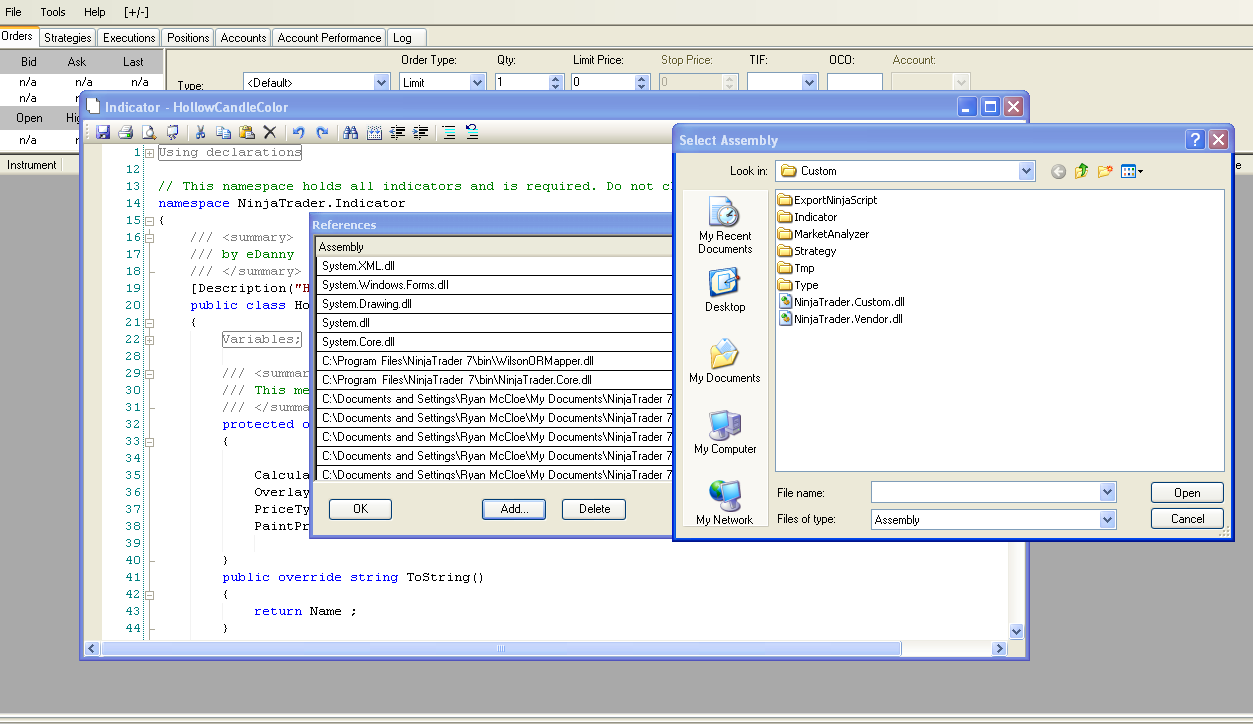
Task: Switch to the Accounts tab
Action: 244,38
